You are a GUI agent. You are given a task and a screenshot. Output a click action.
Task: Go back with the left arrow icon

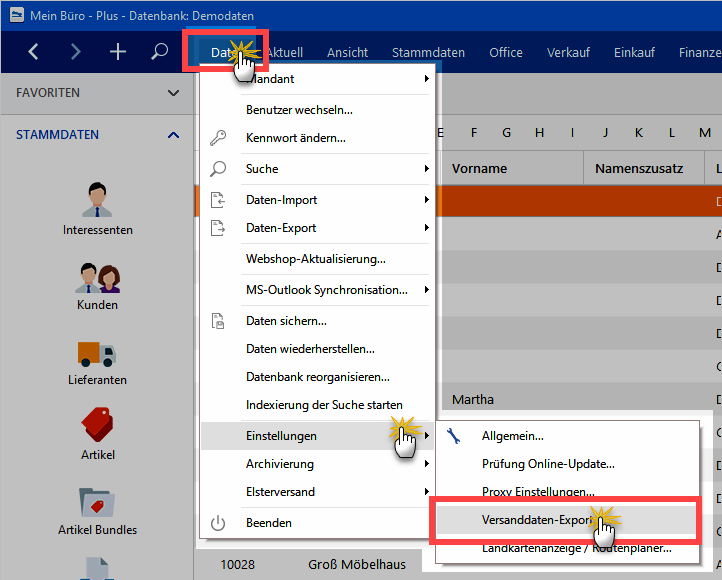(33, 52)
